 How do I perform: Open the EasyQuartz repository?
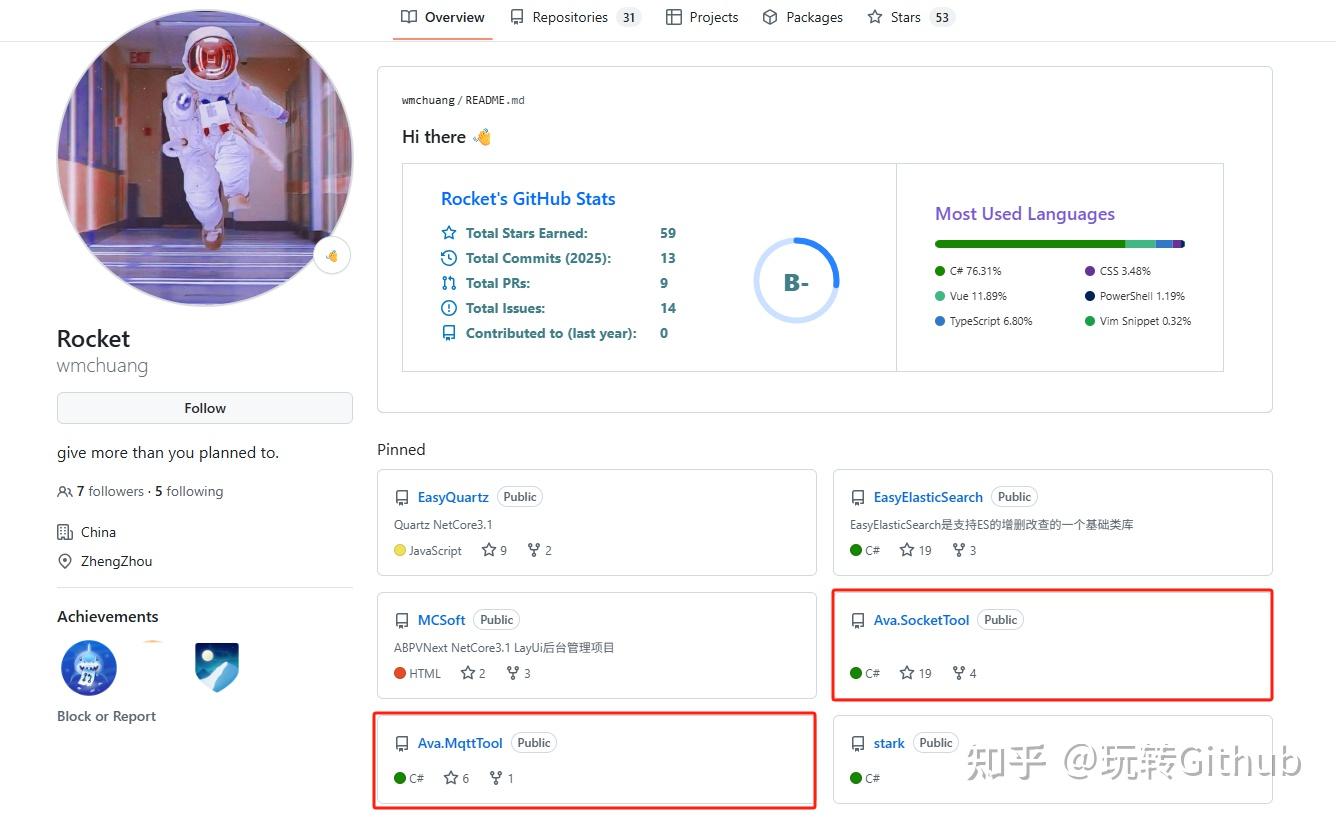coord(453,497)
